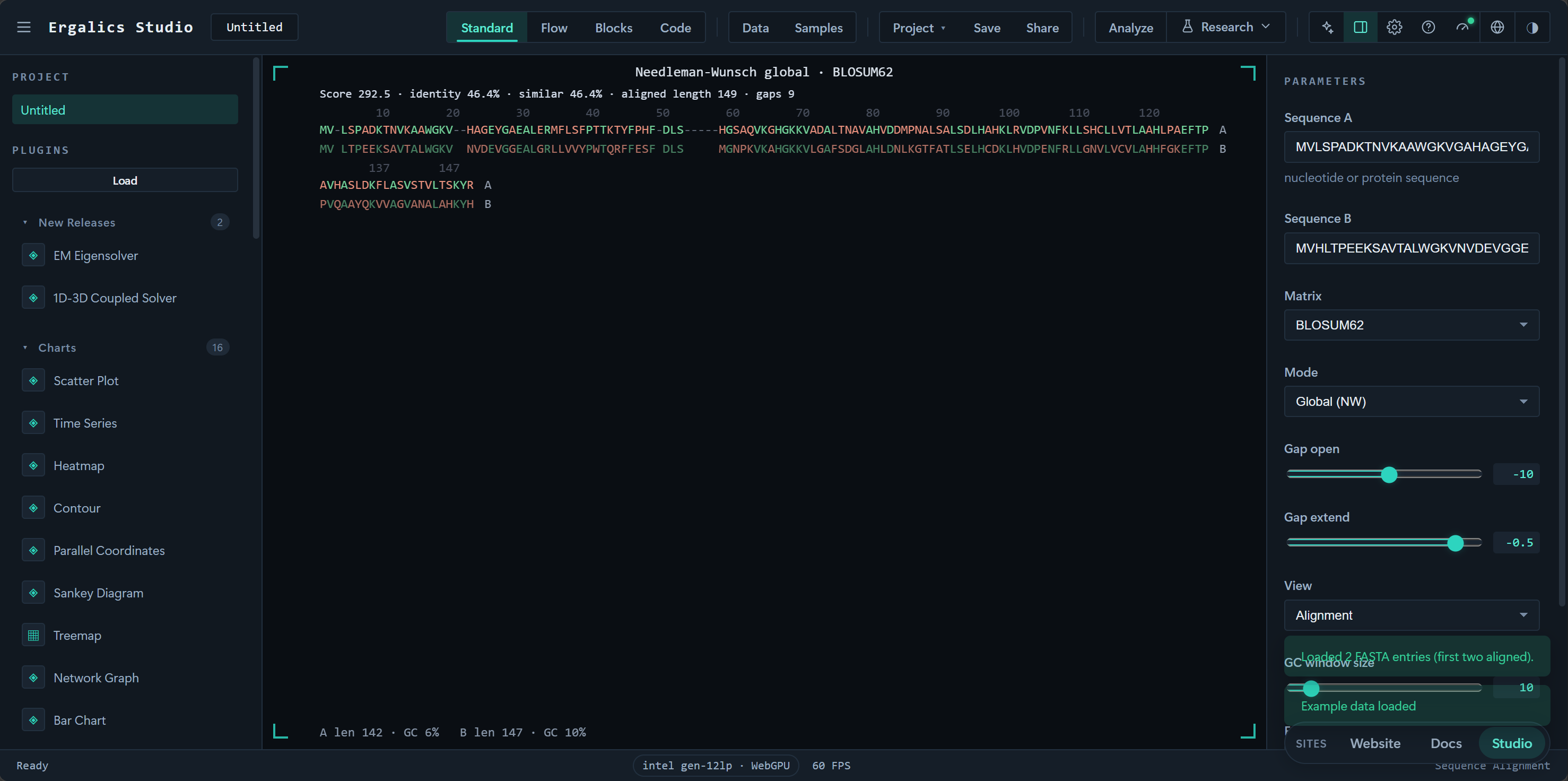Click the Contour chart icon
The image size is (1568, 781).
pyautogui.click(x=33, y=508)
